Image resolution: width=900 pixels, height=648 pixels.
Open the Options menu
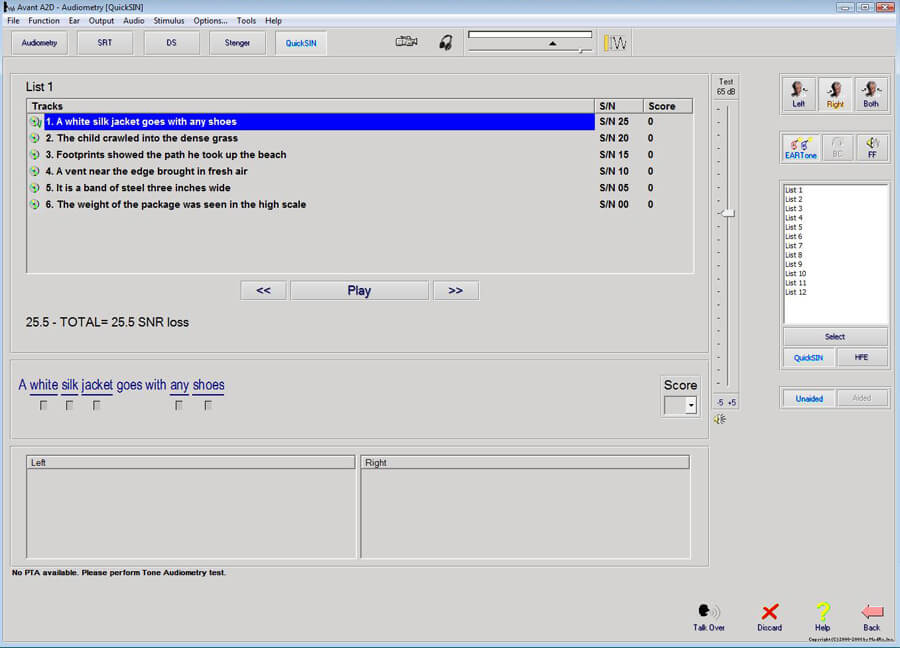[210, 20]
